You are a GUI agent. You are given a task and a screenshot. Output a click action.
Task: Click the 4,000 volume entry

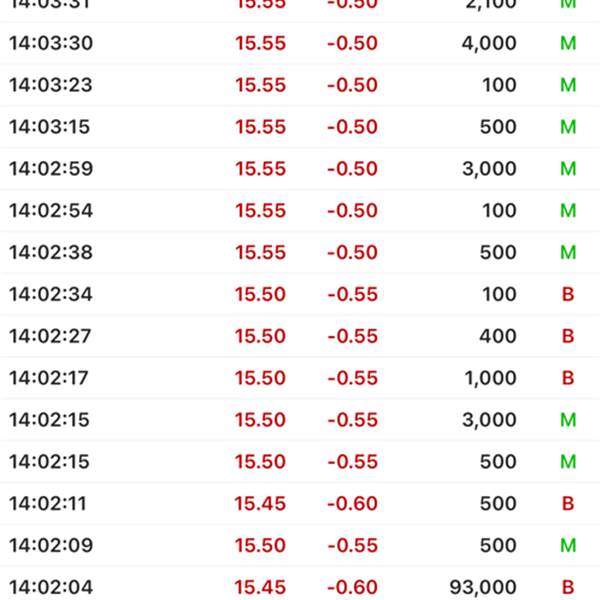pyautogui.click(x=489, y=43)
